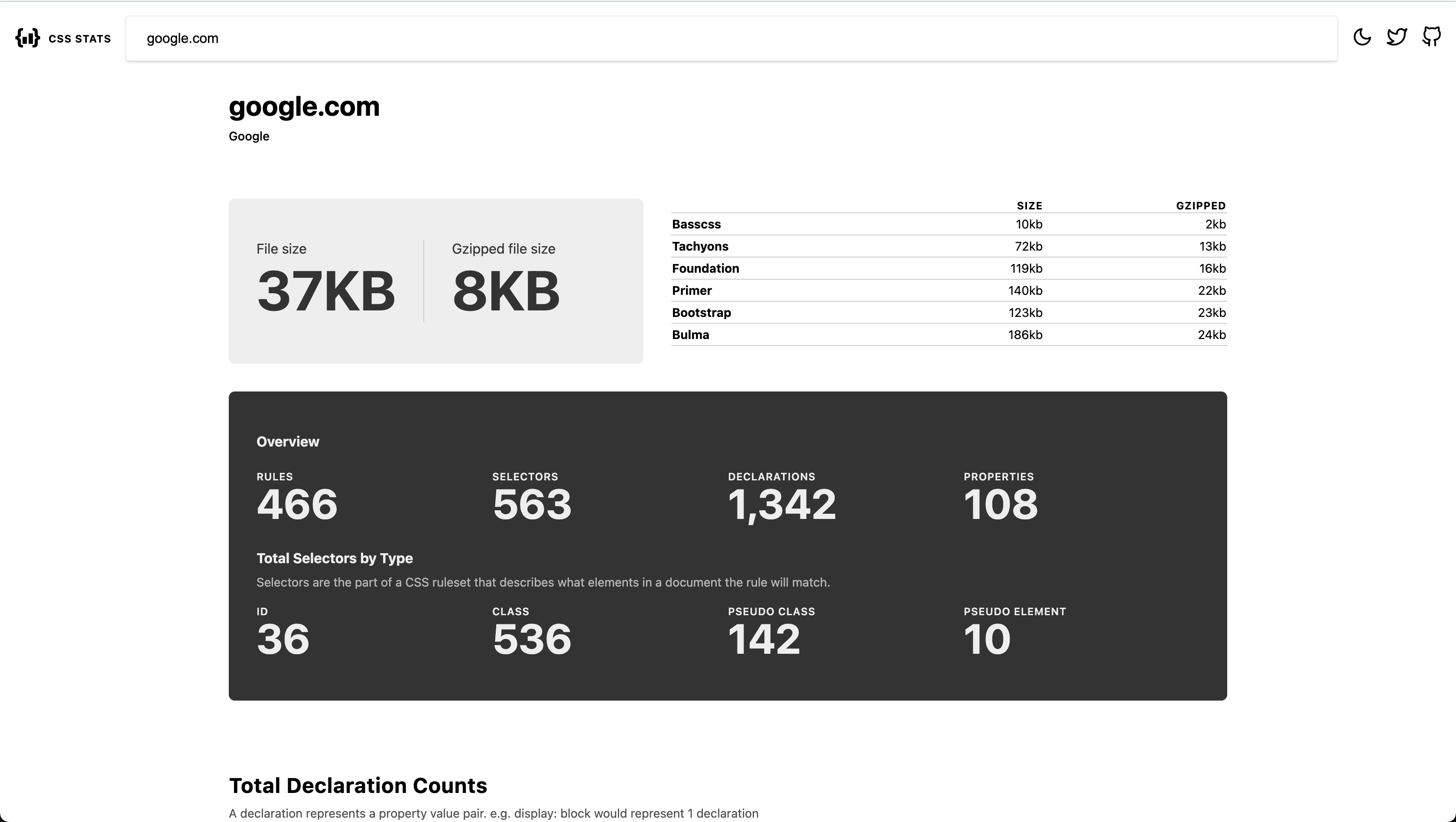Click the SELECTORS label

coord(525,476)
